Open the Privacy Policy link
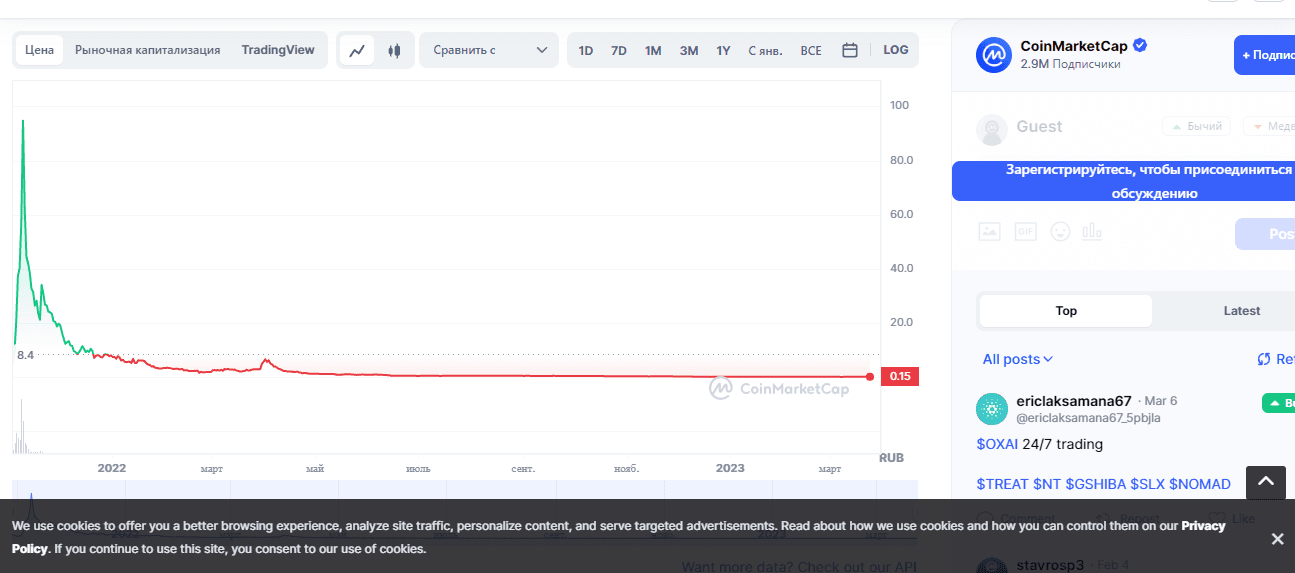Image resolution: width=1295 pixels, height=573 pixels. pyautogui.click(x=1203, y=526)
